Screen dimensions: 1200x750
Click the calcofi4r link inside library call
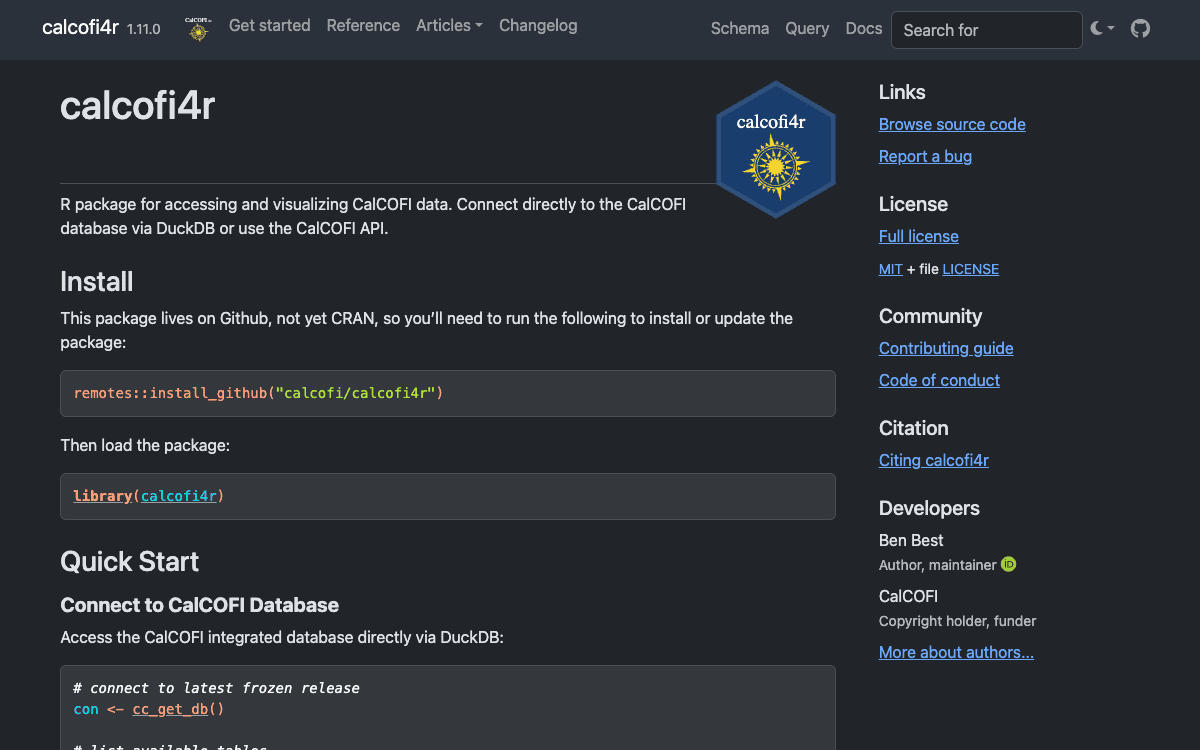(179, 496)
